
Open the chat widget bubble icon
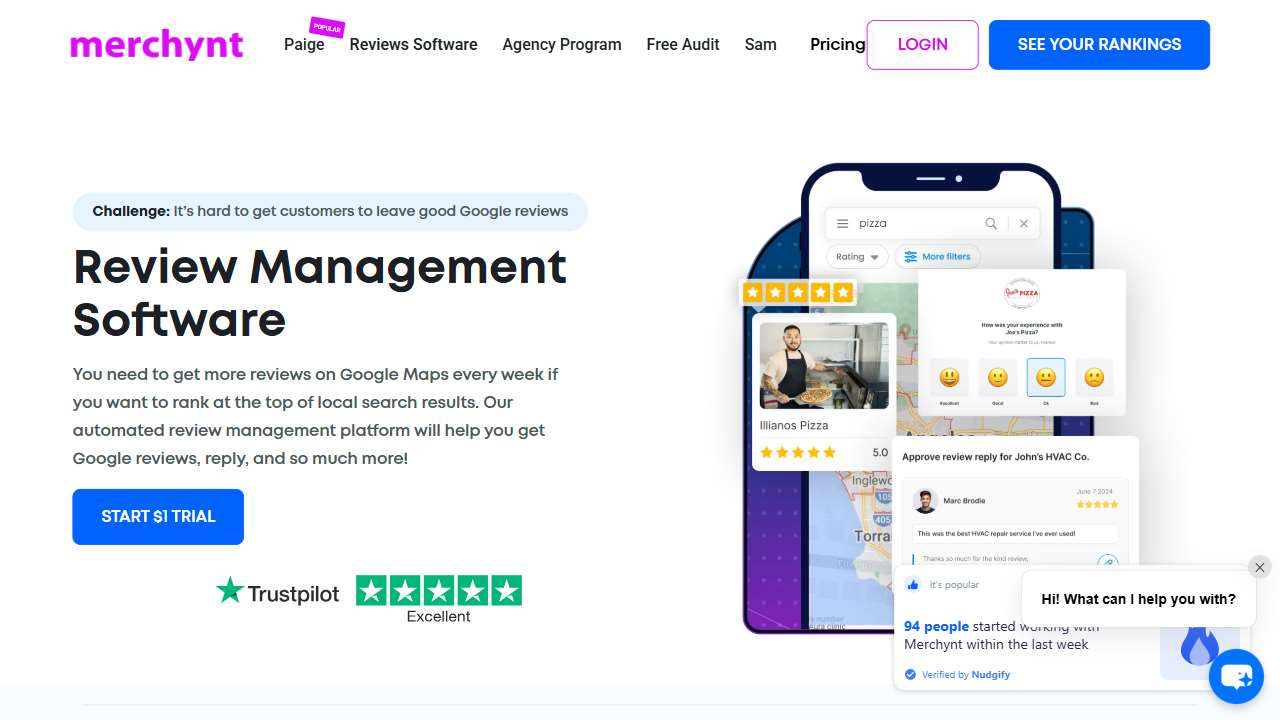[x=1236, y=677]
